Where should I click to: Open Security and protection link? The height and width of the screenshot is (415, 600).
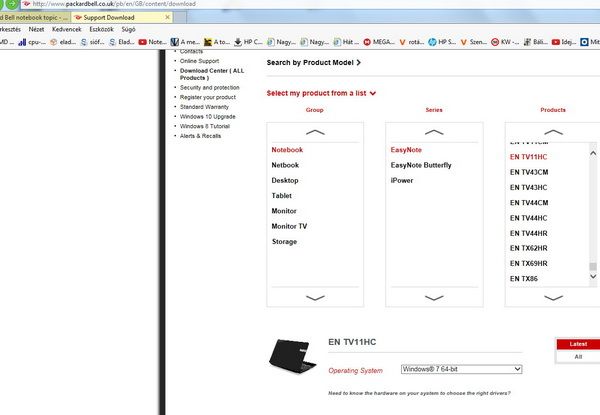[209, 88]
